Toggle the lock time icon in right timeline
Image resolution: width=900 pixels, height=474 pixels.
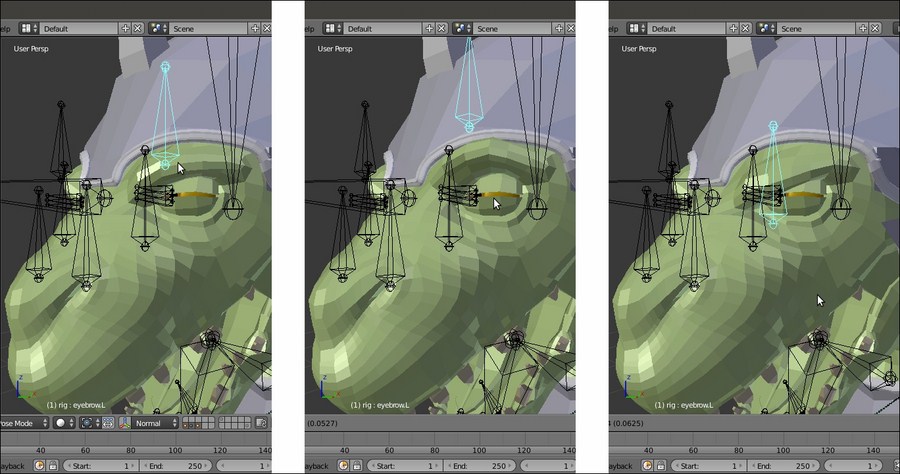pyautogui.click(x=661, y=466)
